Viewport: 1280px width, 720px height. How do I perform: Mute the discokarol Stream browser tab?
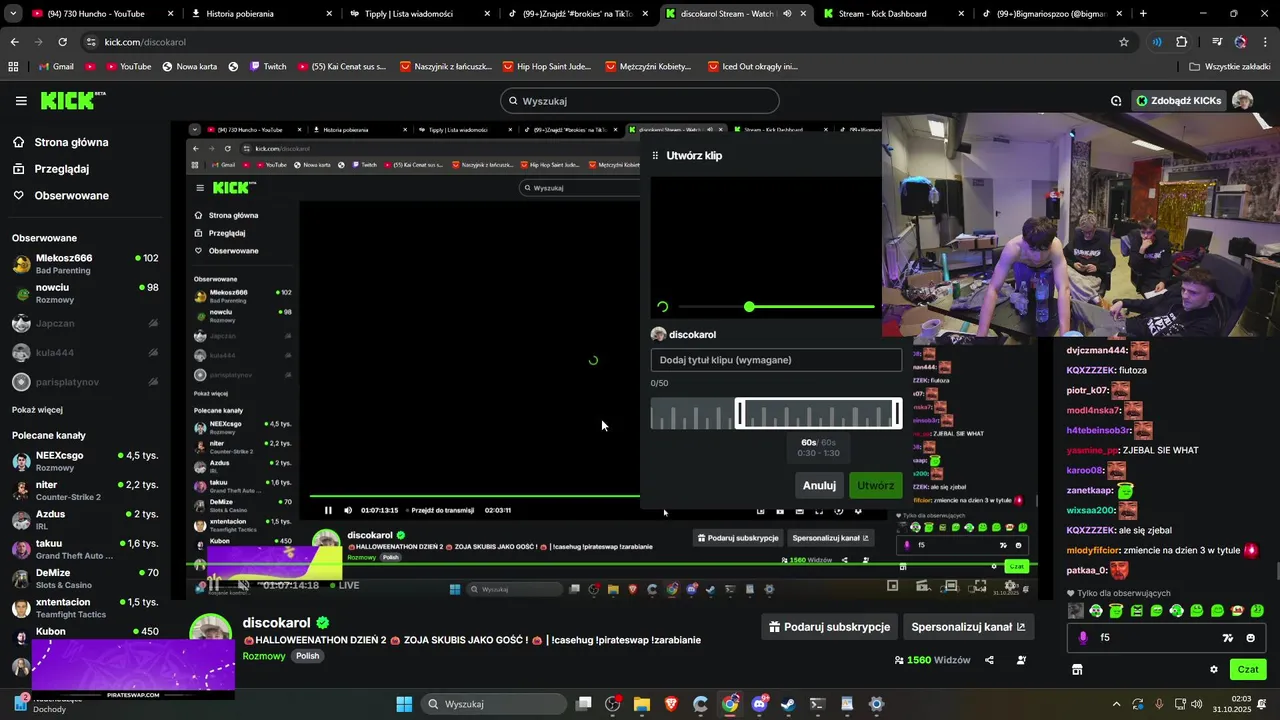pyautogui.click(x=787, y=14)
